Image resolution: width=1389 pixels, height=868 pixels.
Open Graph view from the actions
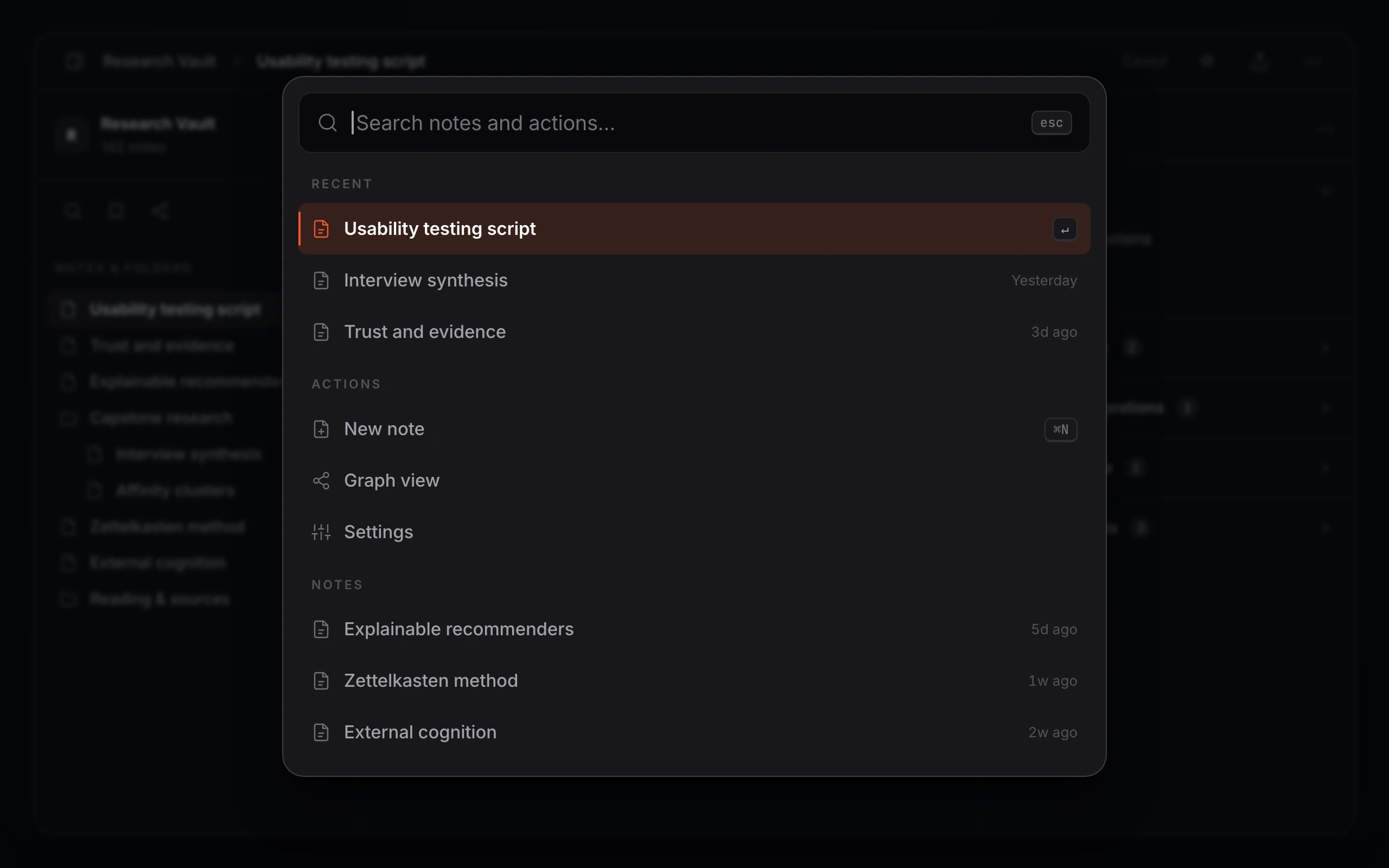tap(694, 481)
